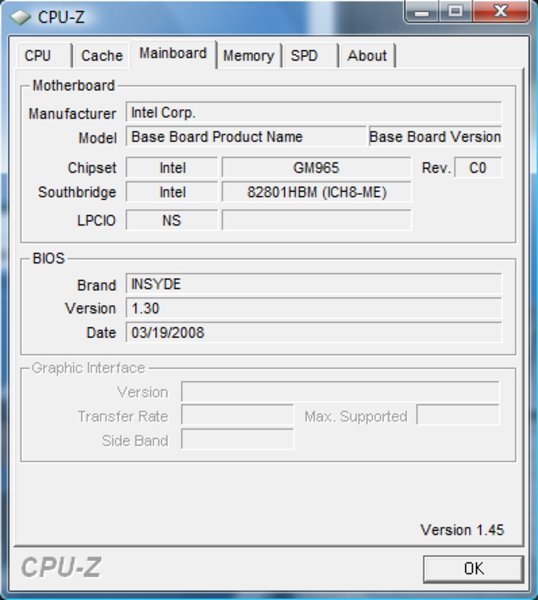Image resolution: width=538 pixels, height=600 pixels.
Task: Click the BIOS Brand INSYDE field
Action: [314, 284]
